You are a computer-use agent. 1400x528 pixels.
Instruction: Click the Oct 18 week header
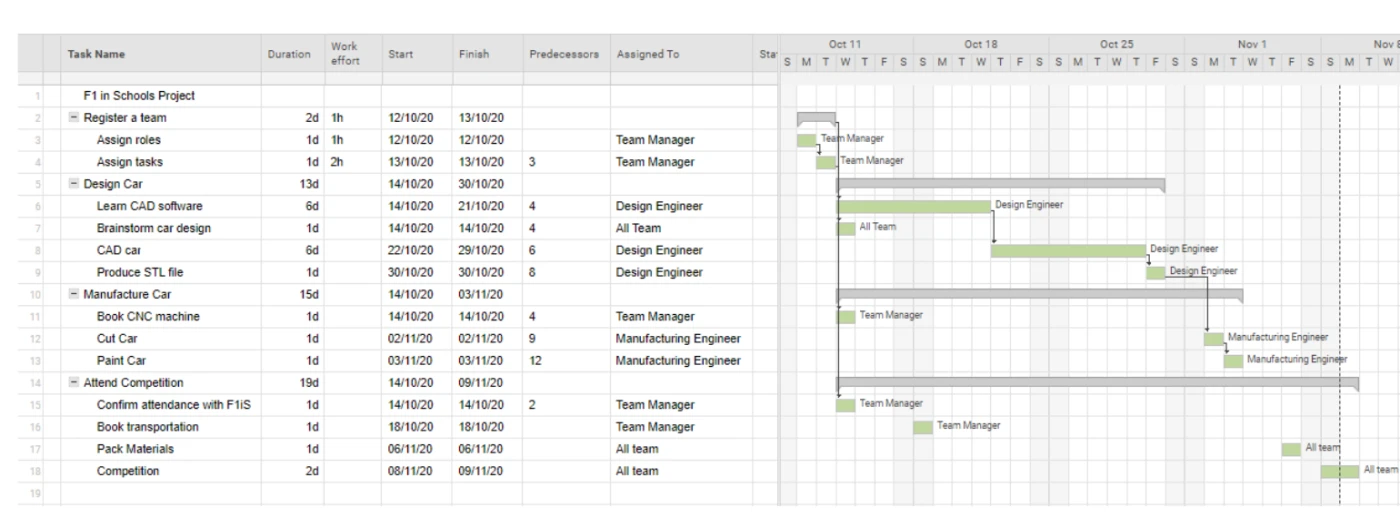click(981, 44)
